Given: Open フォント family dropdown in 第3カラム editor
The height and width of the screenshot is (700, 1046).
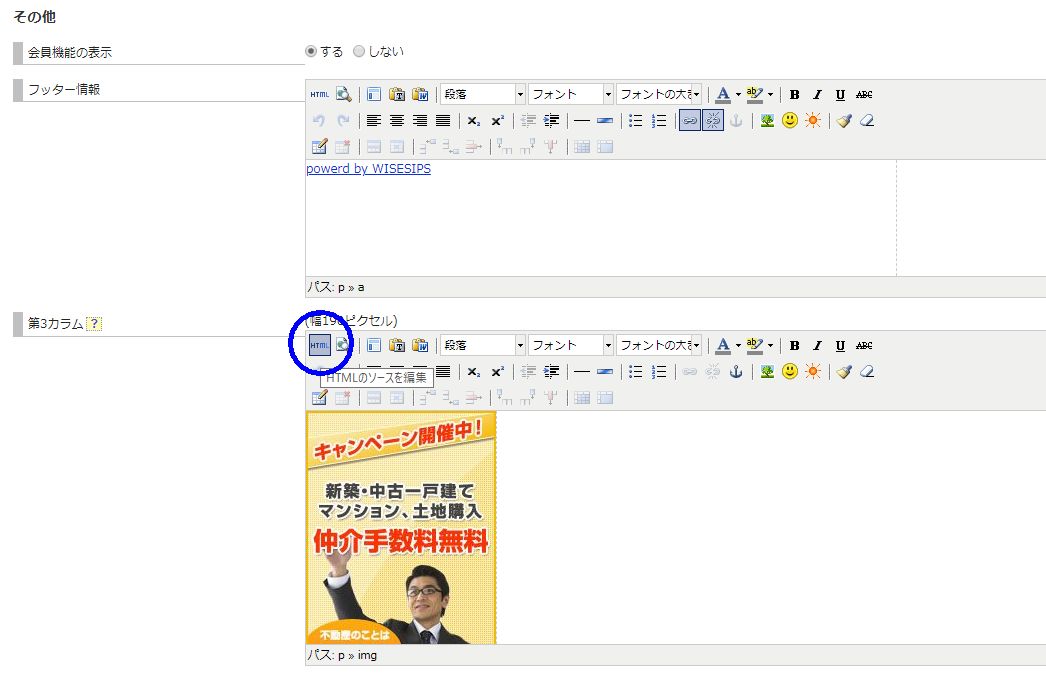Looking at the screenshot, I should 570,346.
